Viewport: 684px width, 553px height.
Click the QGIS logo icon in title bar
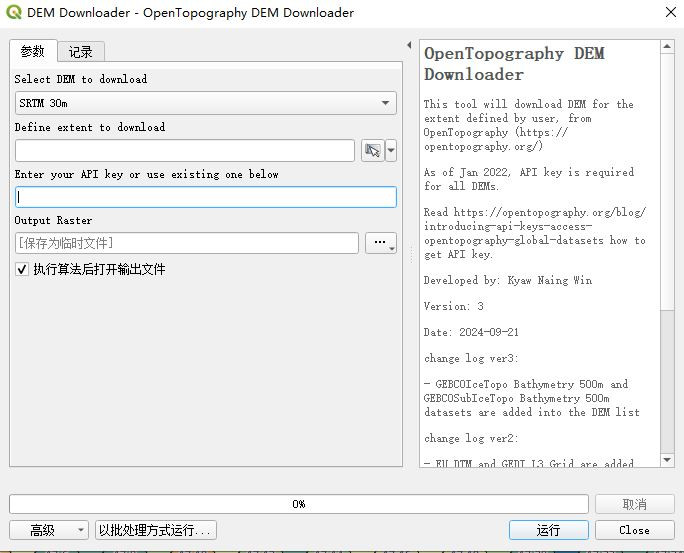(x=14, y=12)
